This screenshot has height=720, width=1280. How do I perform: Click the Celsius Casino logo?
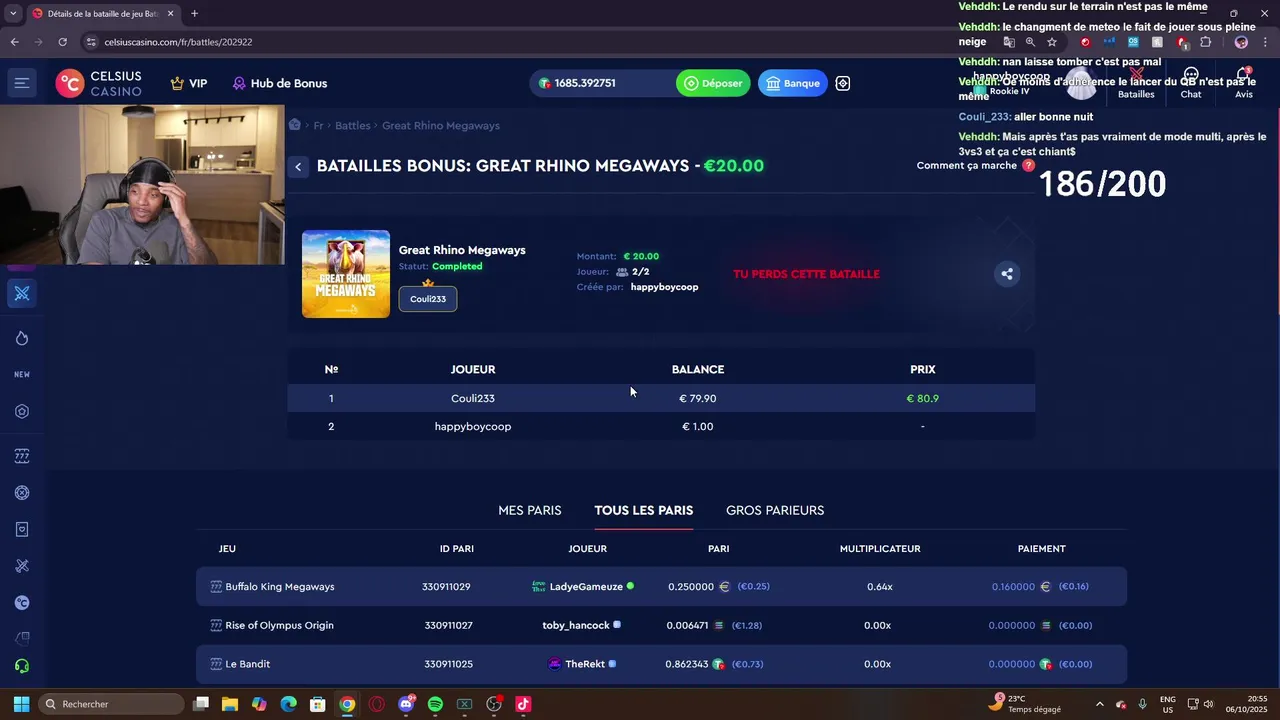pyautogui.click(x=99, y=83)
